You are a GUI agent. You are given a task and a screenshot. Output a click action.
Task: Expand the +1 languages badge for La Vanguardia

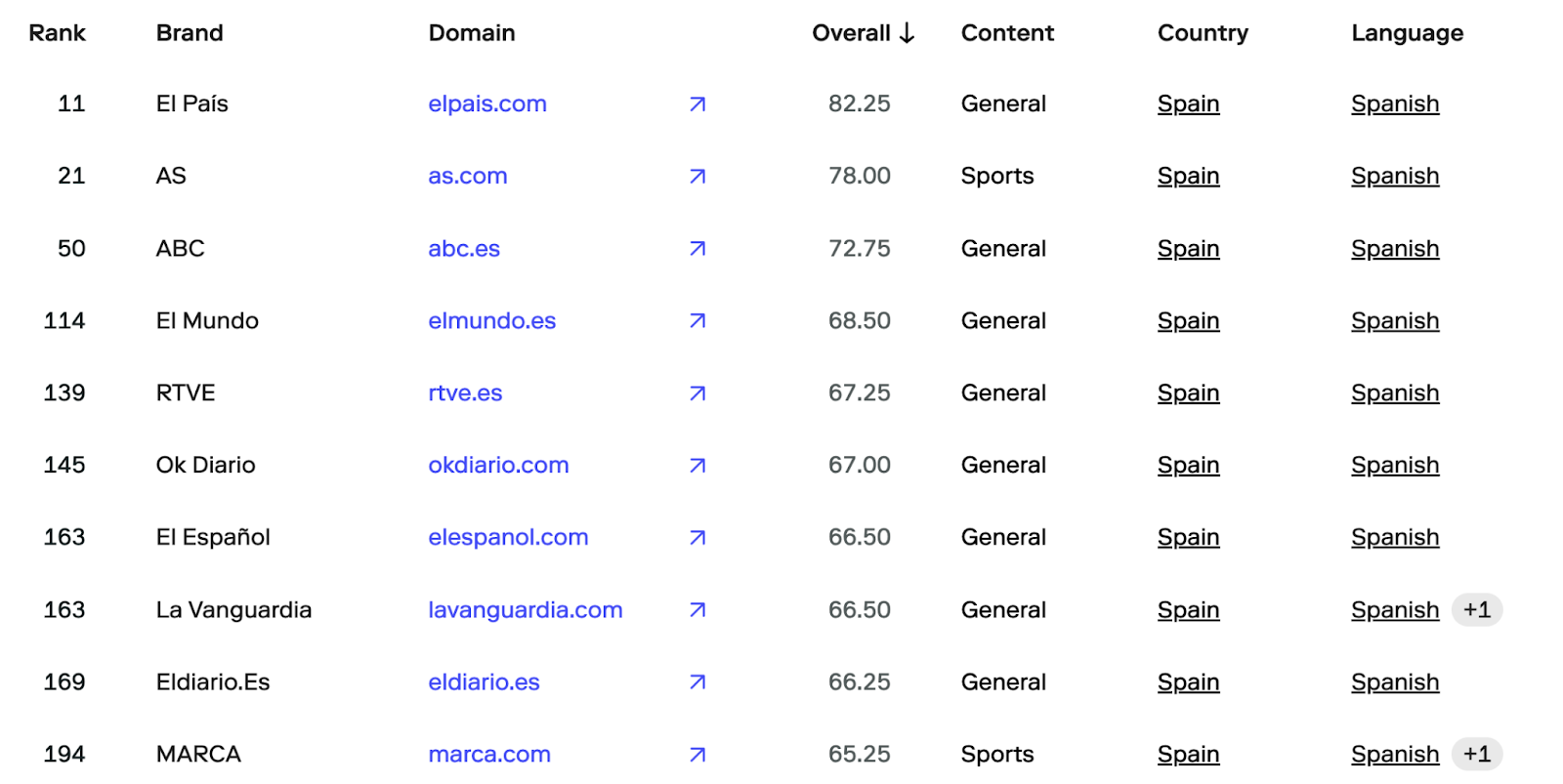click(x=1476, y=610)
